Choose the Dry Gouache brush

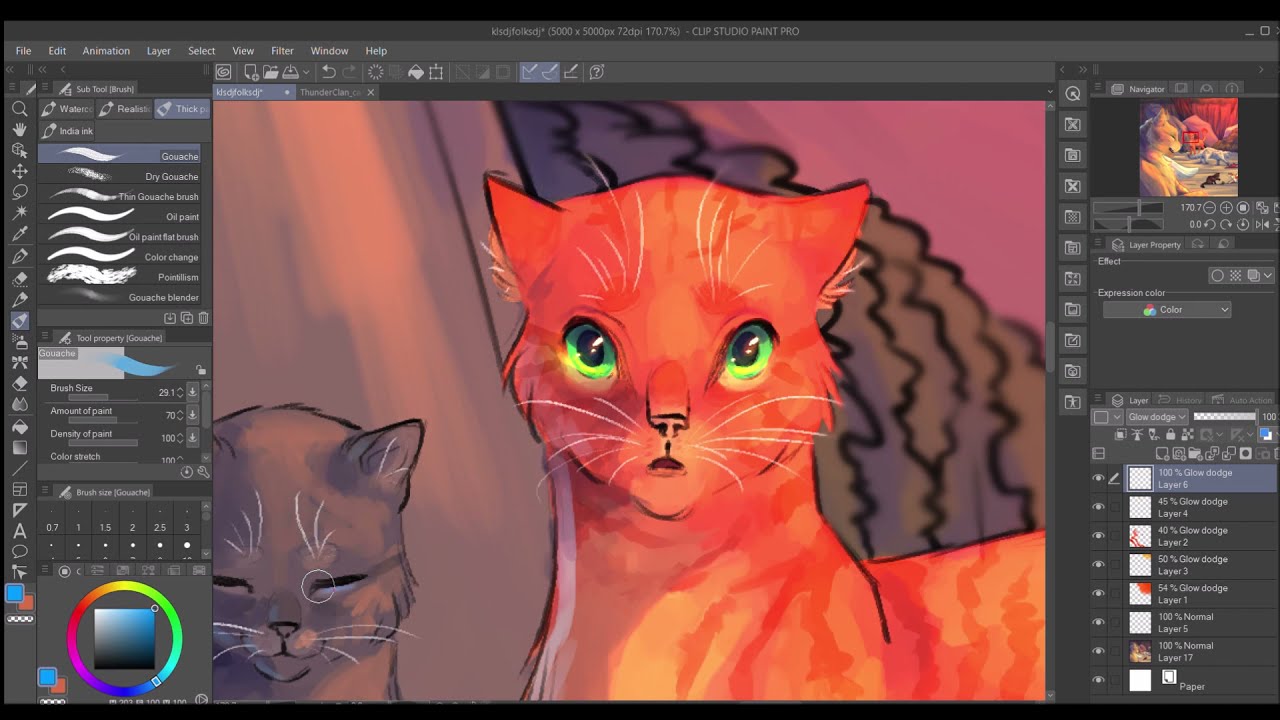pyautogui.click(x=120, y=176)
